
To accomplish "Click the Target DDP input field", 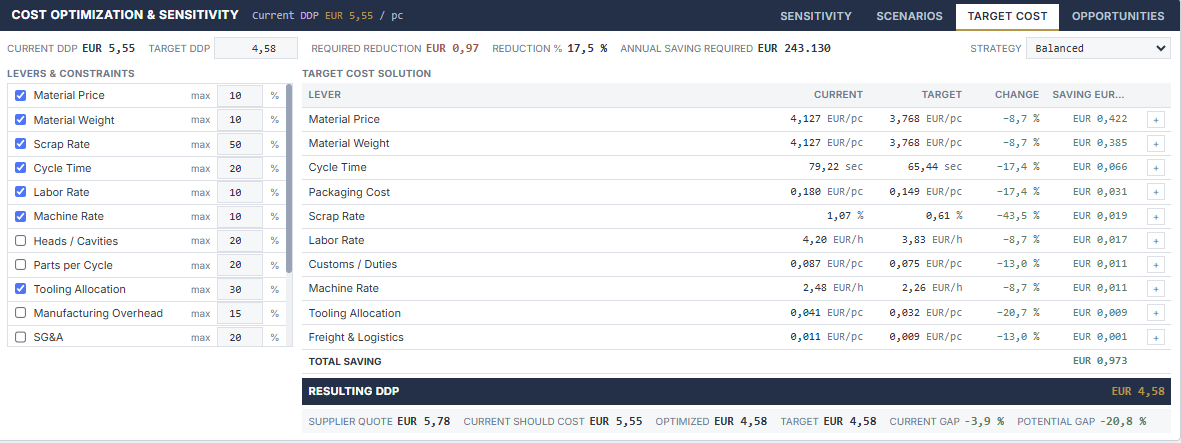I will 255,48.
